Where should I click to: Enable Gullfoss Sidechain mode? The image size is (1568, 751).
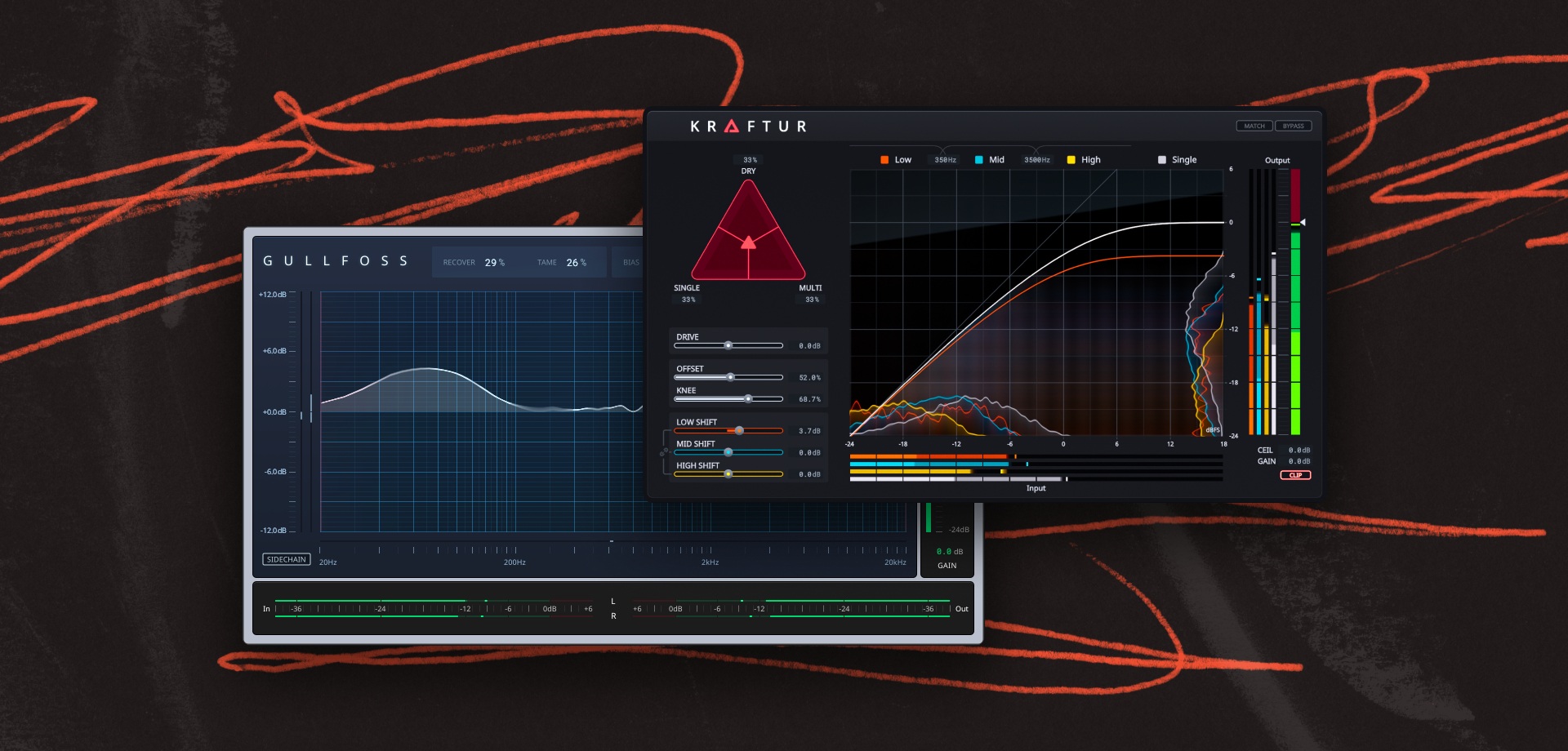[286, 558]
